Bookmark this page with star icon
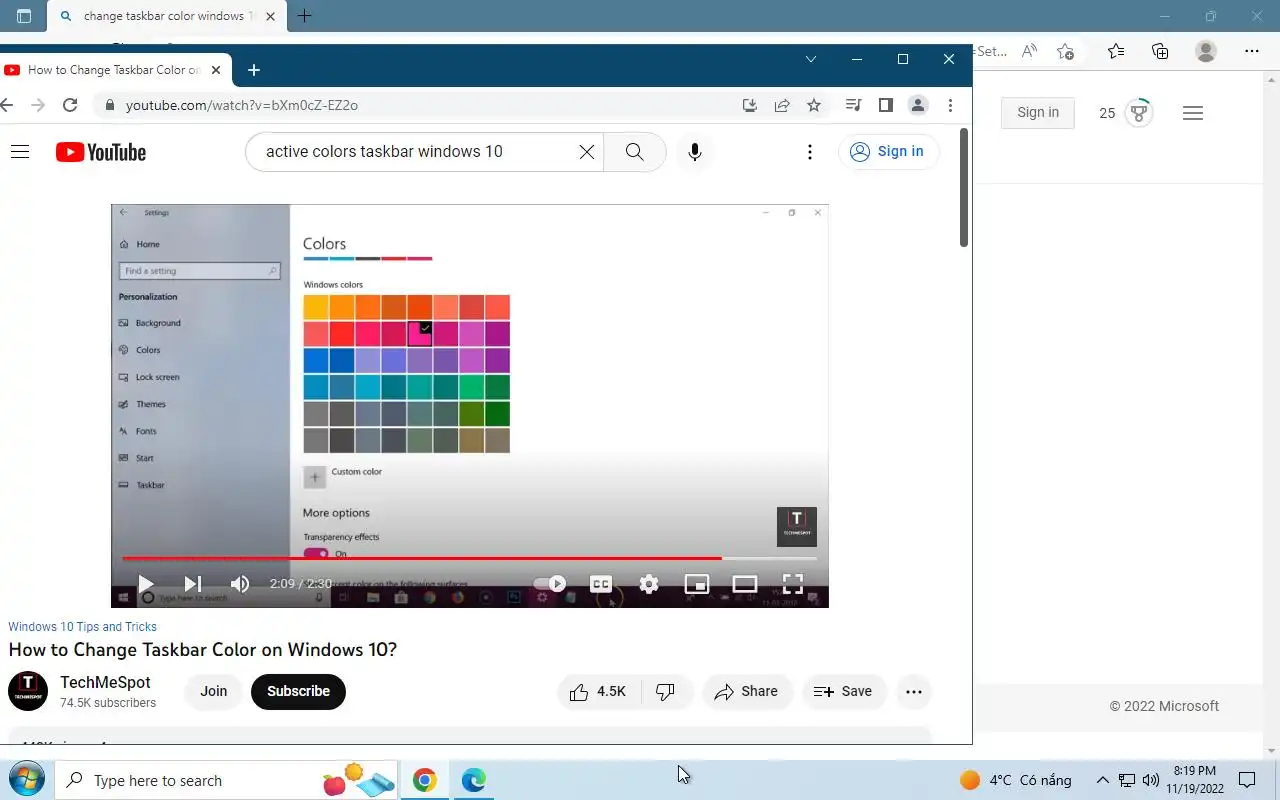This screenshot has height=800, width=1280. tap(814, 105)
